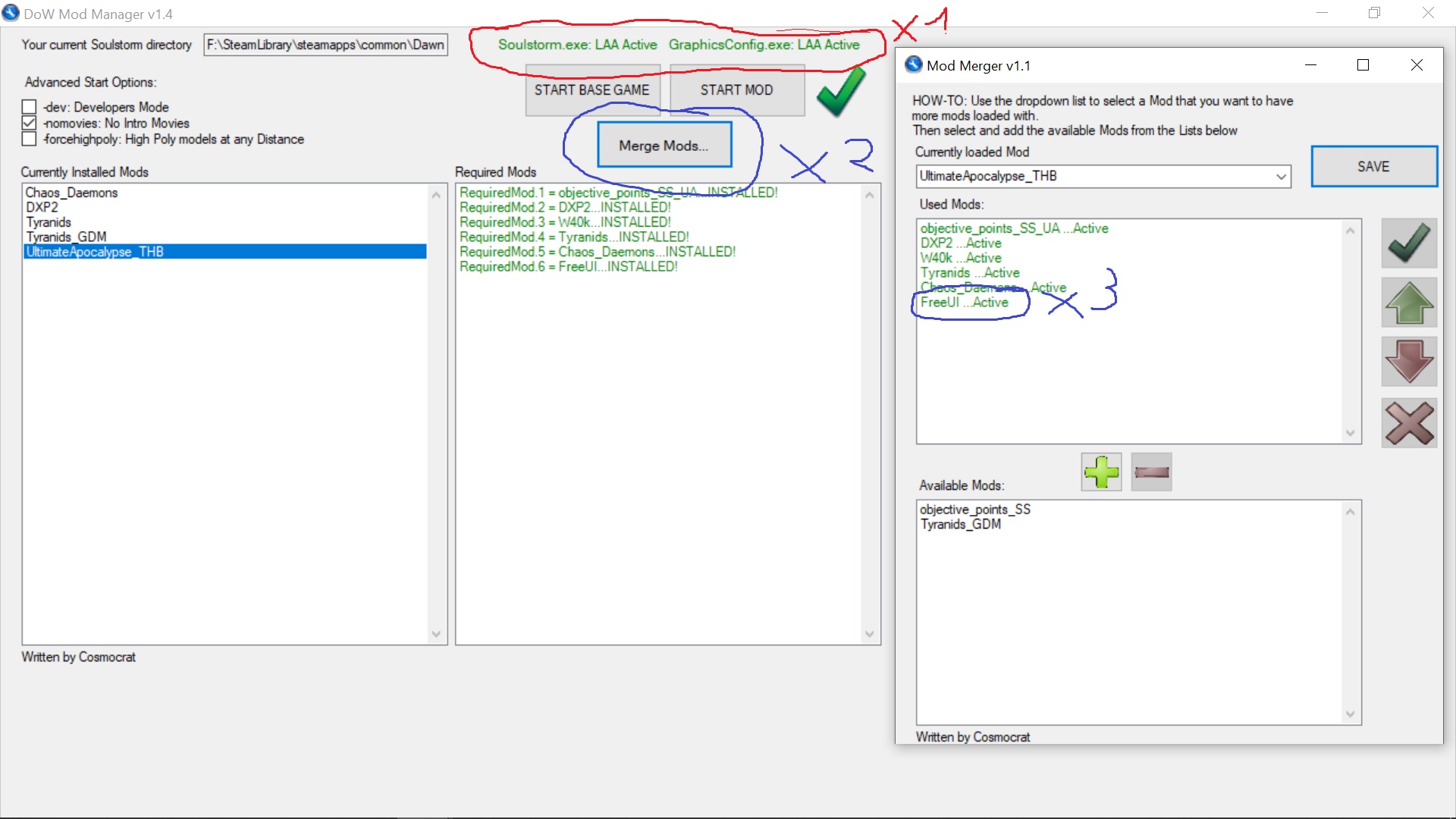The image size is (1456, 819).
Task: Click the red X icon in Mod Merger
Action: click(x=1409, y=422)
